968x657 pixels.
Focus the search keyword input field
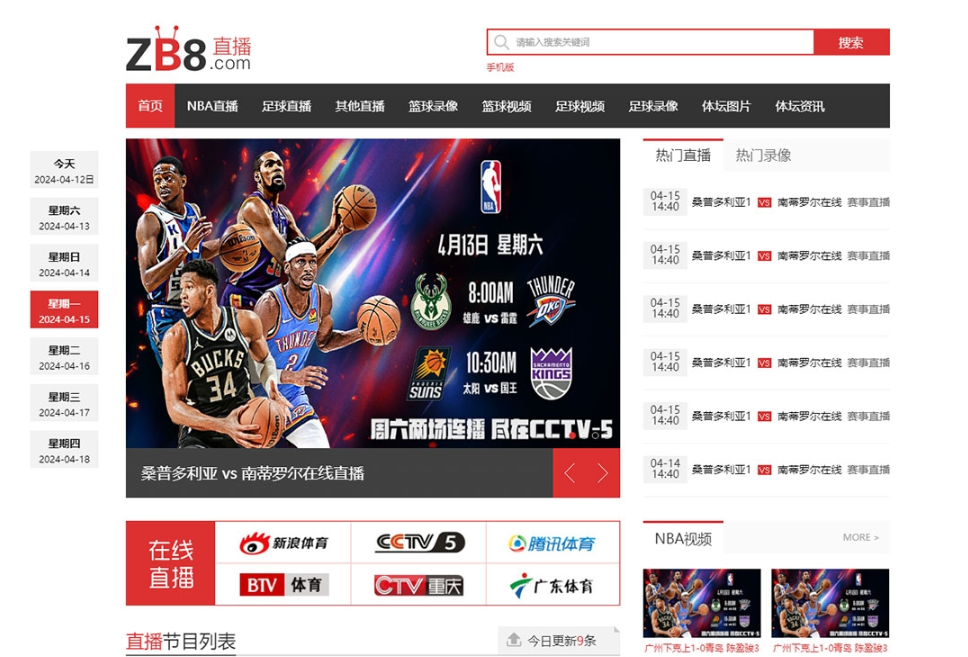click(660, 42)
